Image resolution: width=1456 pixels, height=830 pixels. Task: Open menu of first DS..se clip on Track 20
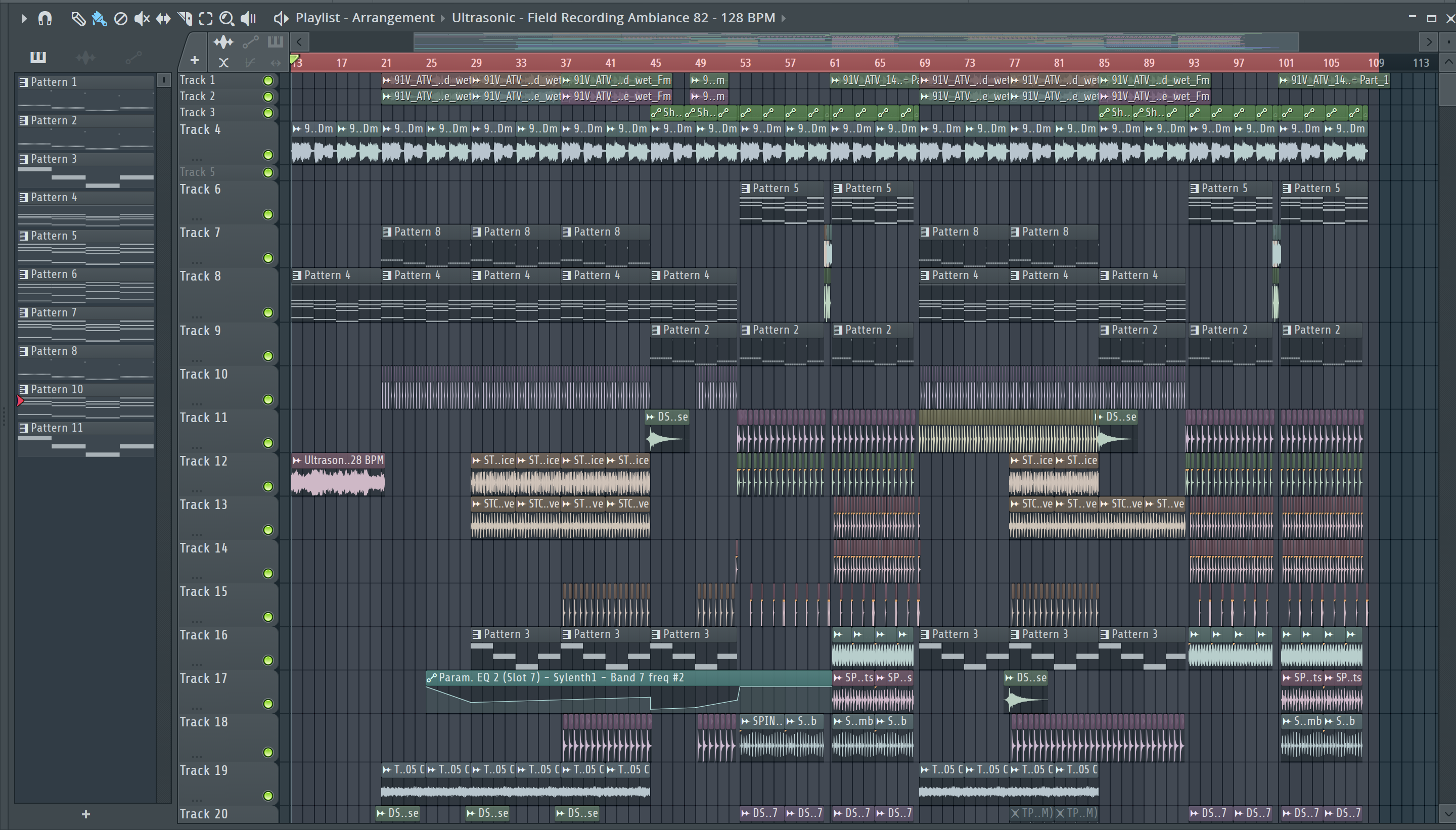pos(381,813)
